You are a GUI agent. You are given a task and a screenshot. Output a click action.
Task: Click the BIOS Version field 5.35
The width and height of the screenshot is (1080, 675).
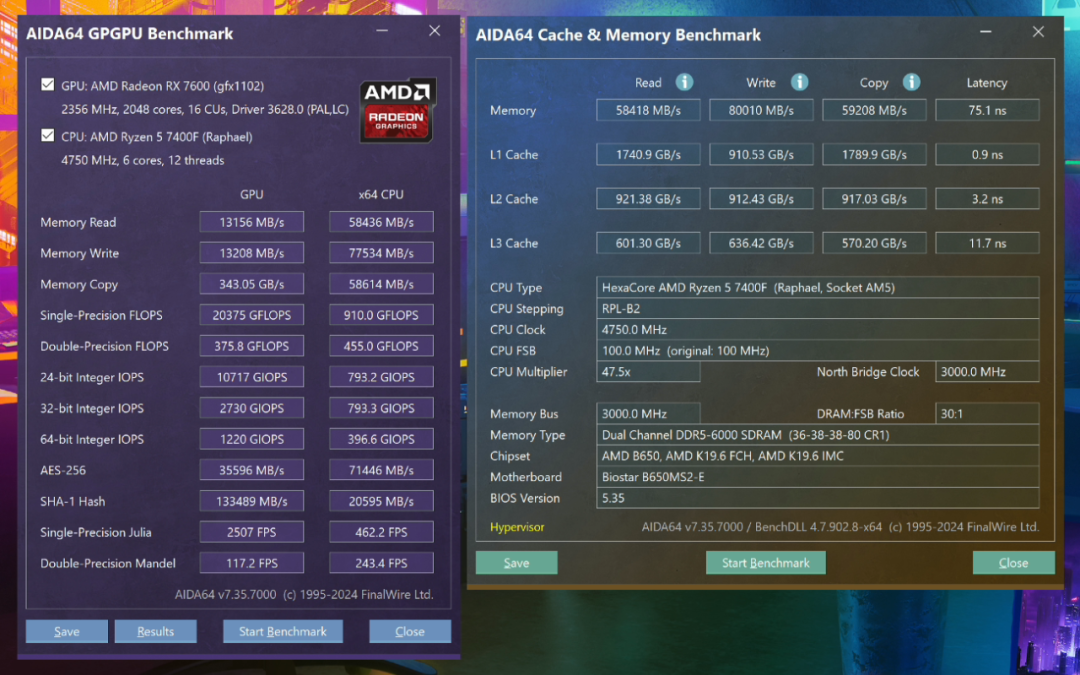point(818,497)
